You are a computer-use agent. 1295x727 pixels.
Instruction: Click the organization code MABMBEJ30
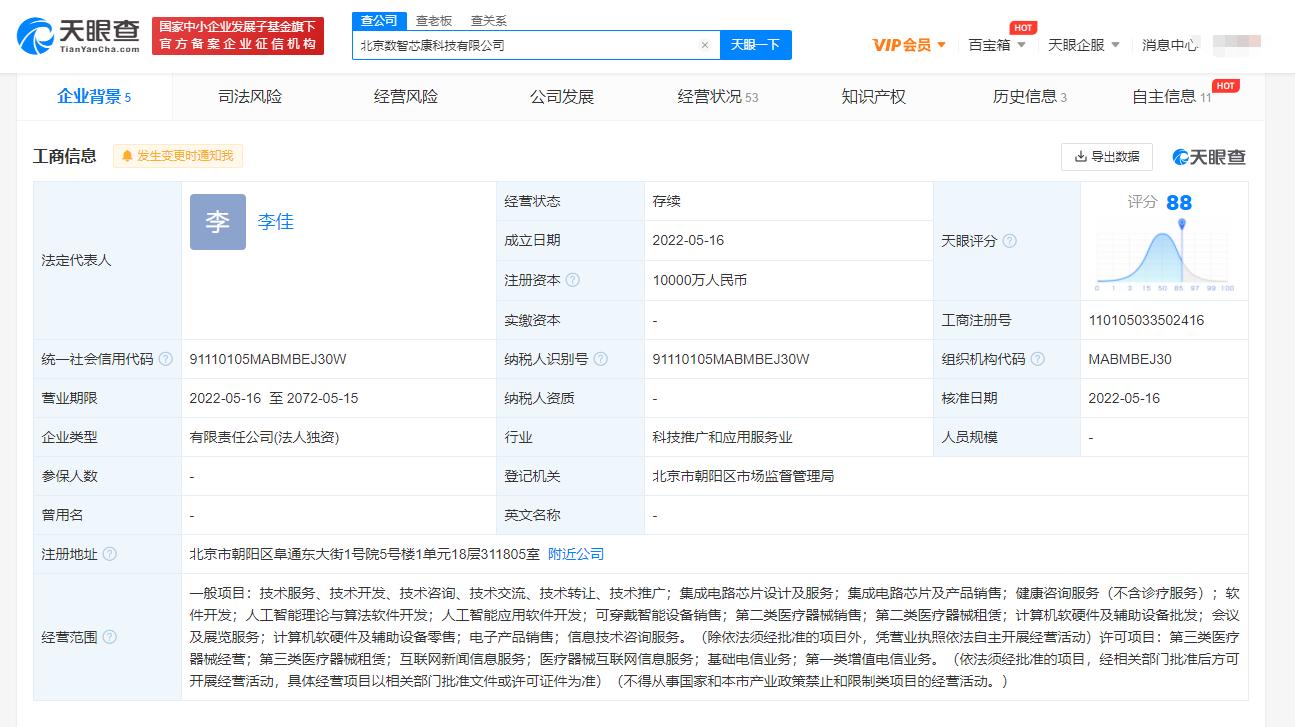(x=1130, y=359)
